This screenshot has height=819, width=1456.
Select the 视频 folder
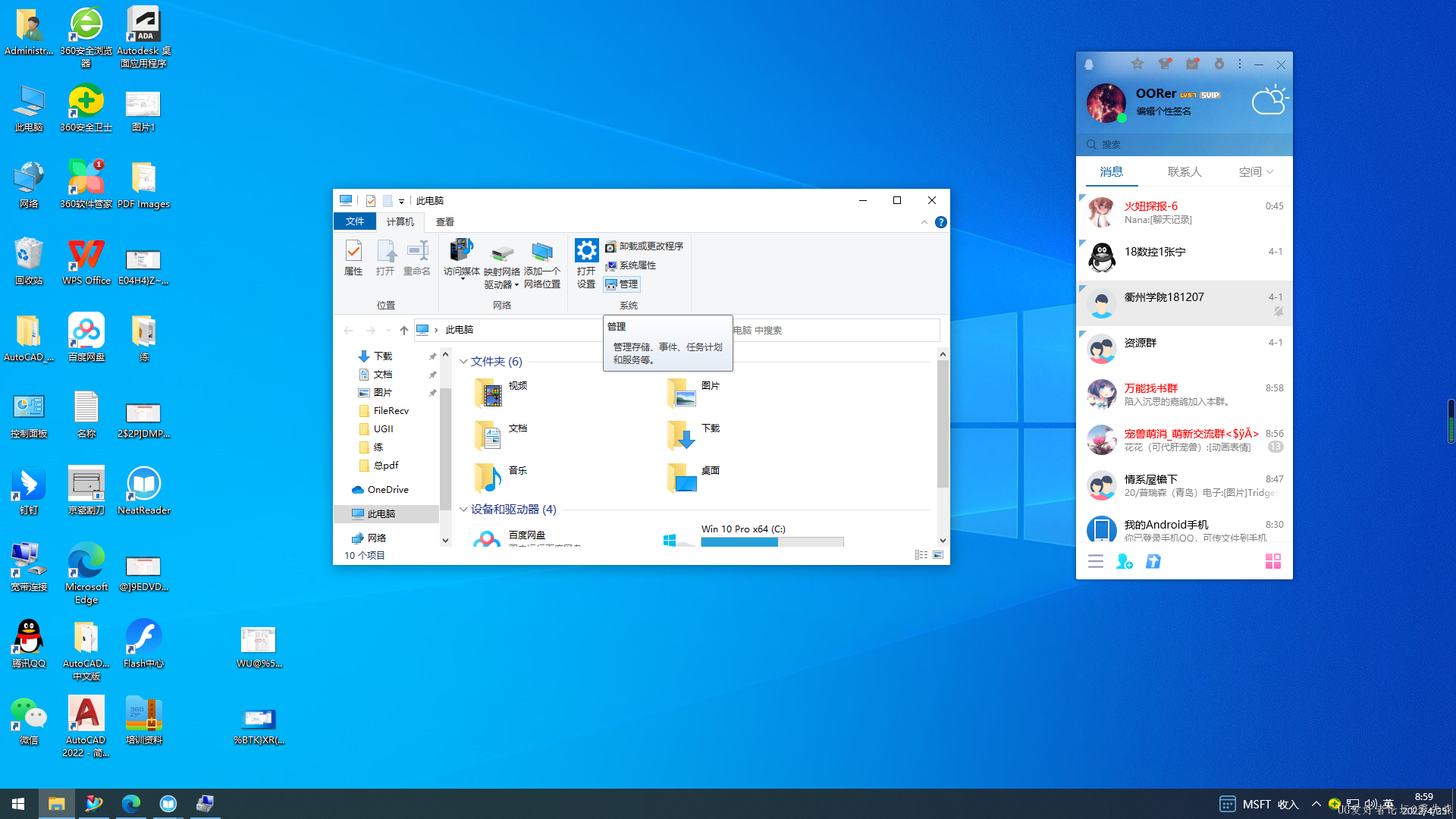(x=501, y=392)
